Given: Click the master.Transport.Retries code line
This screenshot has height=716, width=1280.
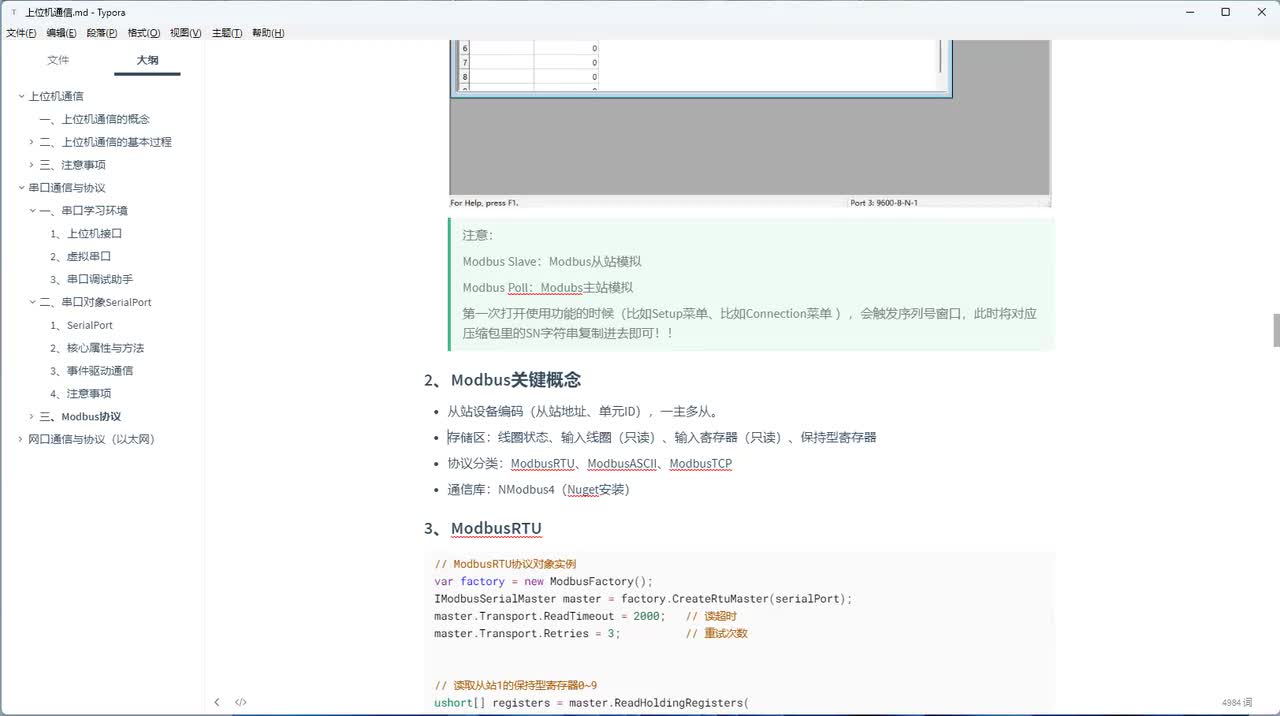Looking at the screenshot, I should tap(590, 634).
